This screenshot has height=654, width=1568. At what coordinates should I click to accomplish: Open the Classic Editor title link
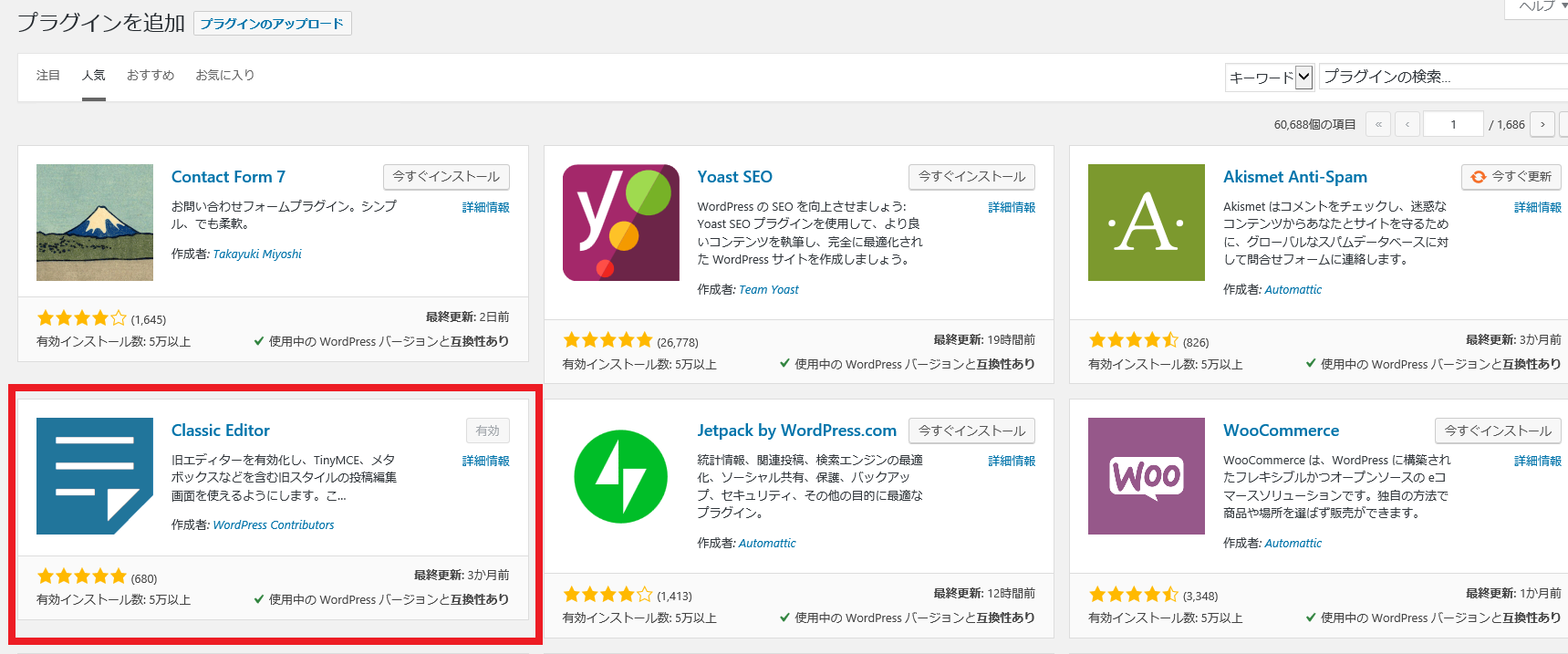point(221,431)
